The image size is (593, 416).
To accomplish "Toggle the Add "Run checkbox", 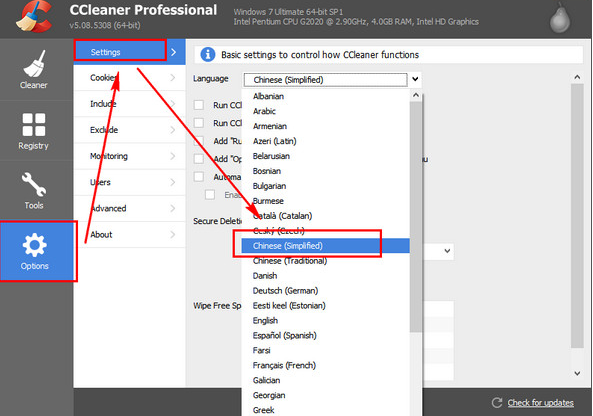I will pos(199,141).
